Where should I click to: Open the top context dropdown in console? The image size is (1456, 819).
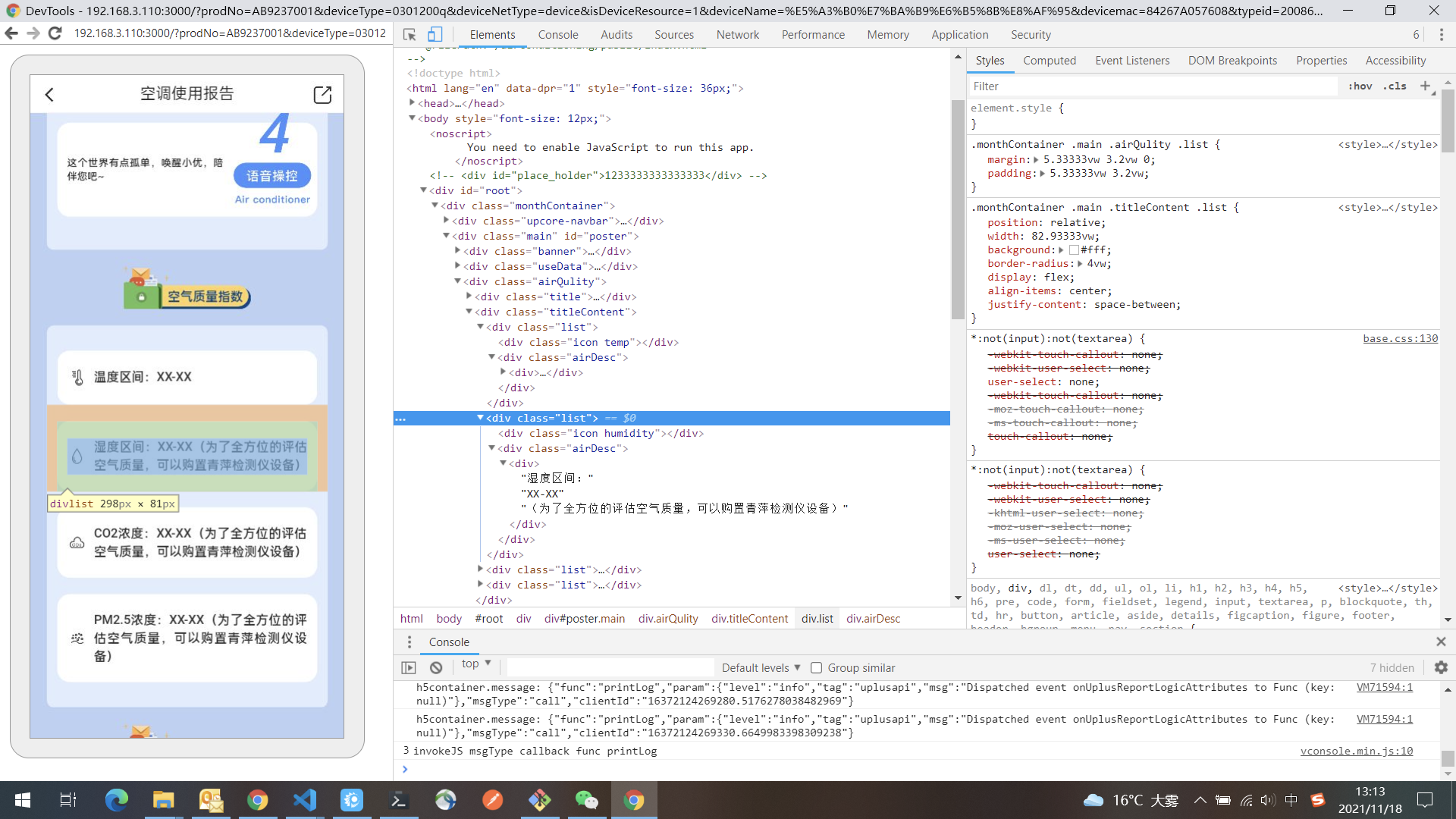pos(476,664)
